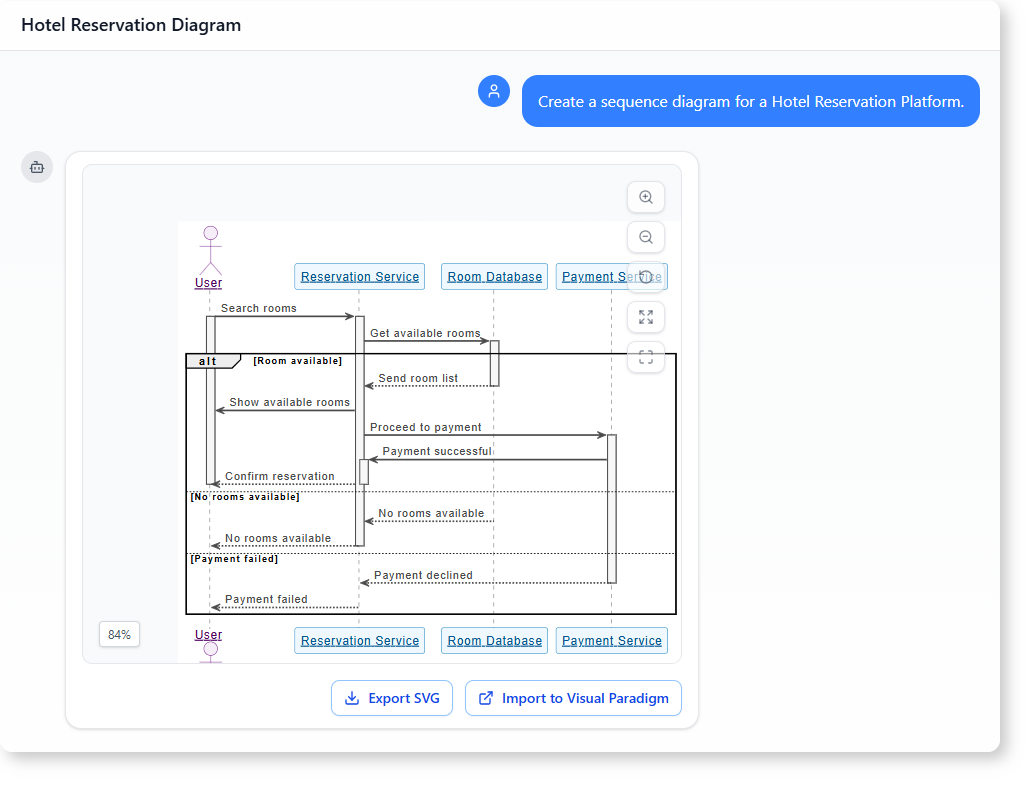The width and height of the screenshot is (1028, 788).
Task: Zoom in on the sequence diagram
Action: [646, 198]
